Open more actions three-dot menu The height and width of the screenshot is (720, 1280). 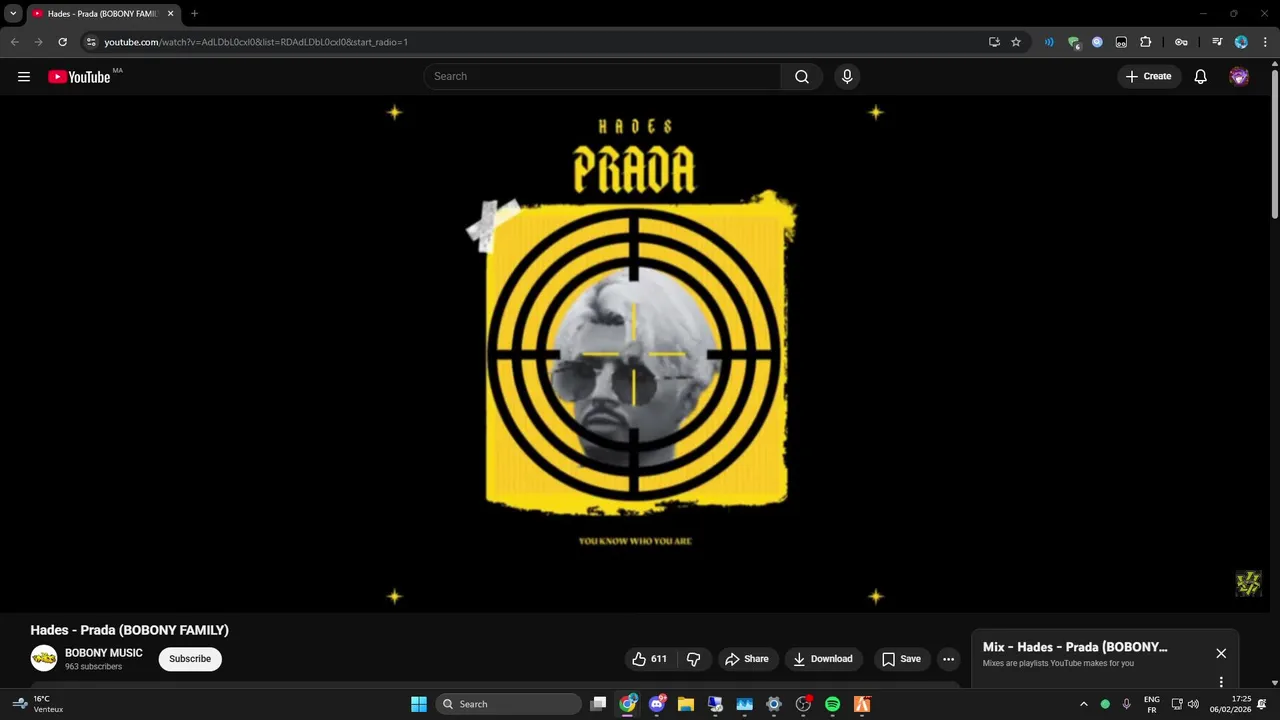point(948,659)
